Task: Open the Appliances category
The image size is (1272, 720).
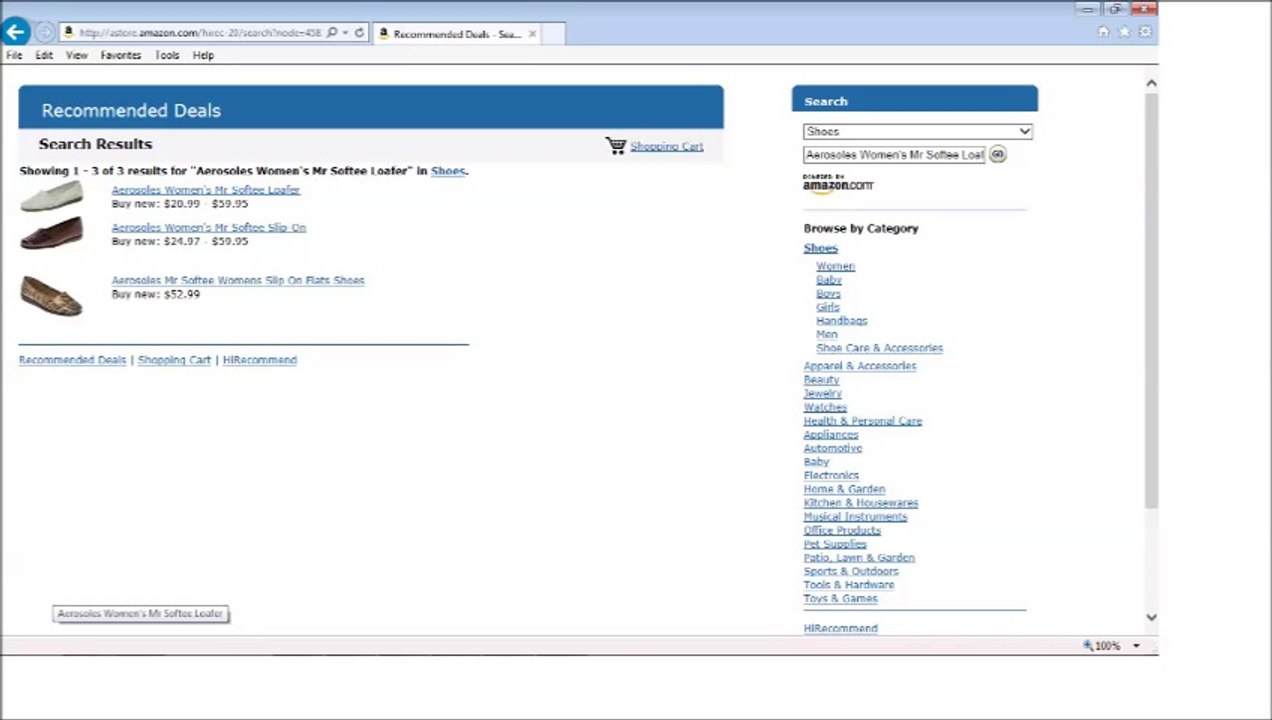Action: tap(831, 435)
